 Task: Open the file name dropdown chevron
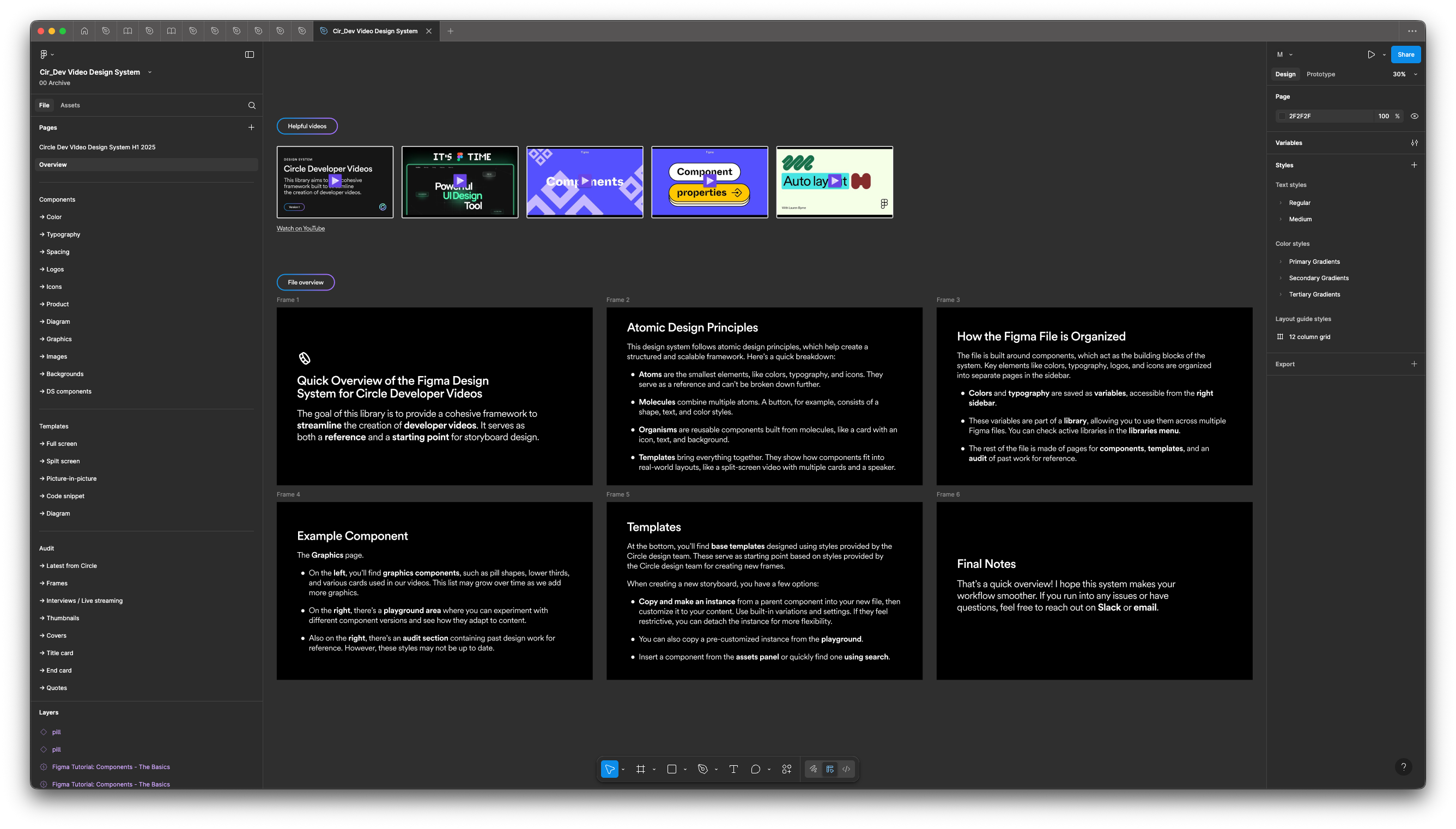(150, 72)
